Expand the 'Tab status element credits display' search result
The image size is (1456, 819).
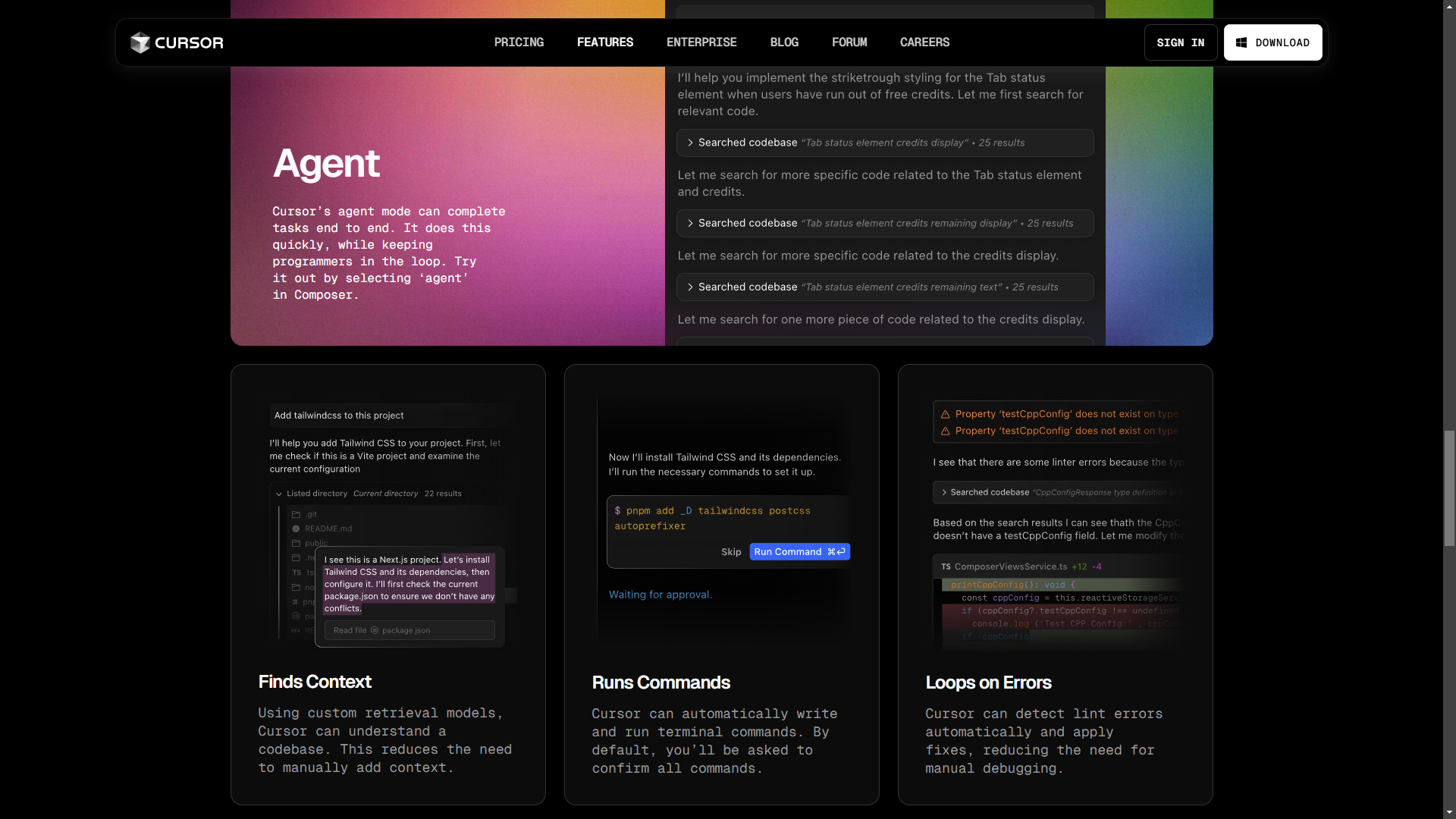point(690,143)
